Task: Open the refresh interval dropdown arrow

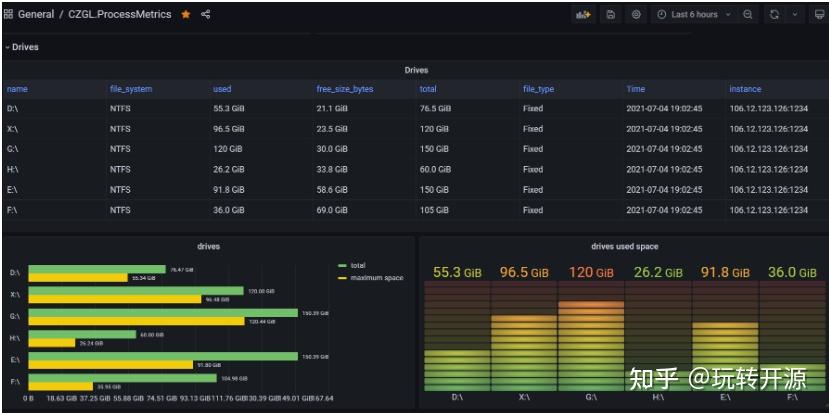Action: pyautogui.click(x=795, y=15)
